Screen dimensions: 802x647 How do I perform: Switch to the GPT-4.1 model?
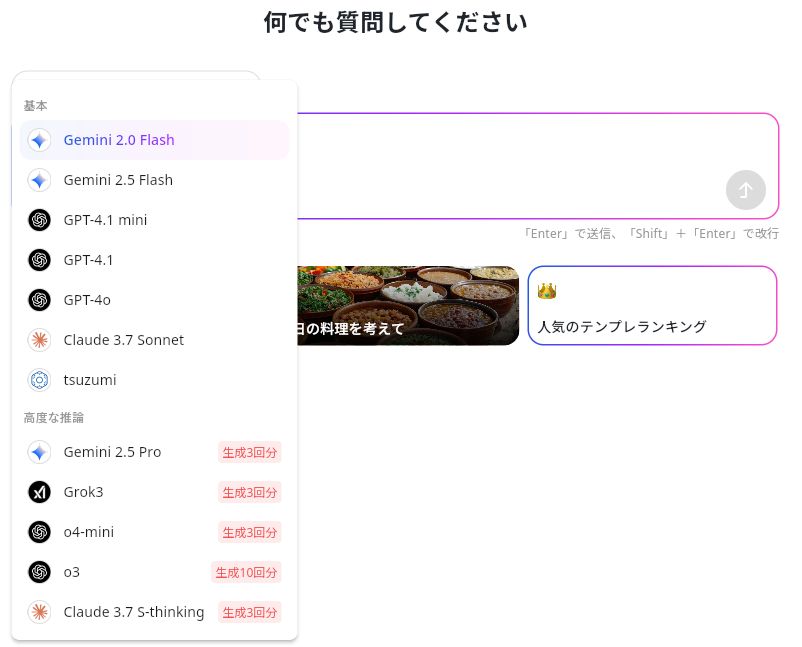(x=154, y=260)
